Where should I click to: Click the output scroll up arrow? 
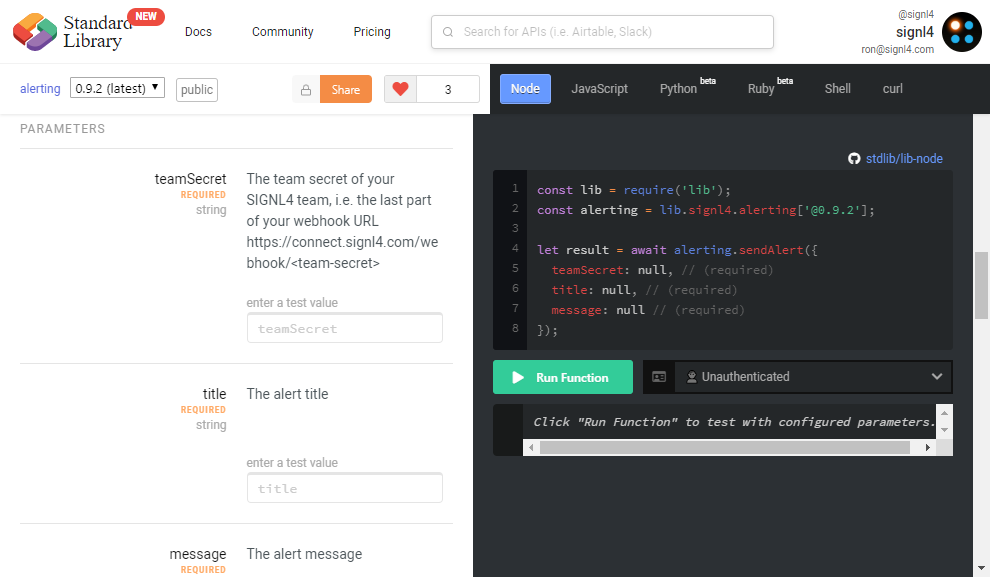click(x=944, y=413)
